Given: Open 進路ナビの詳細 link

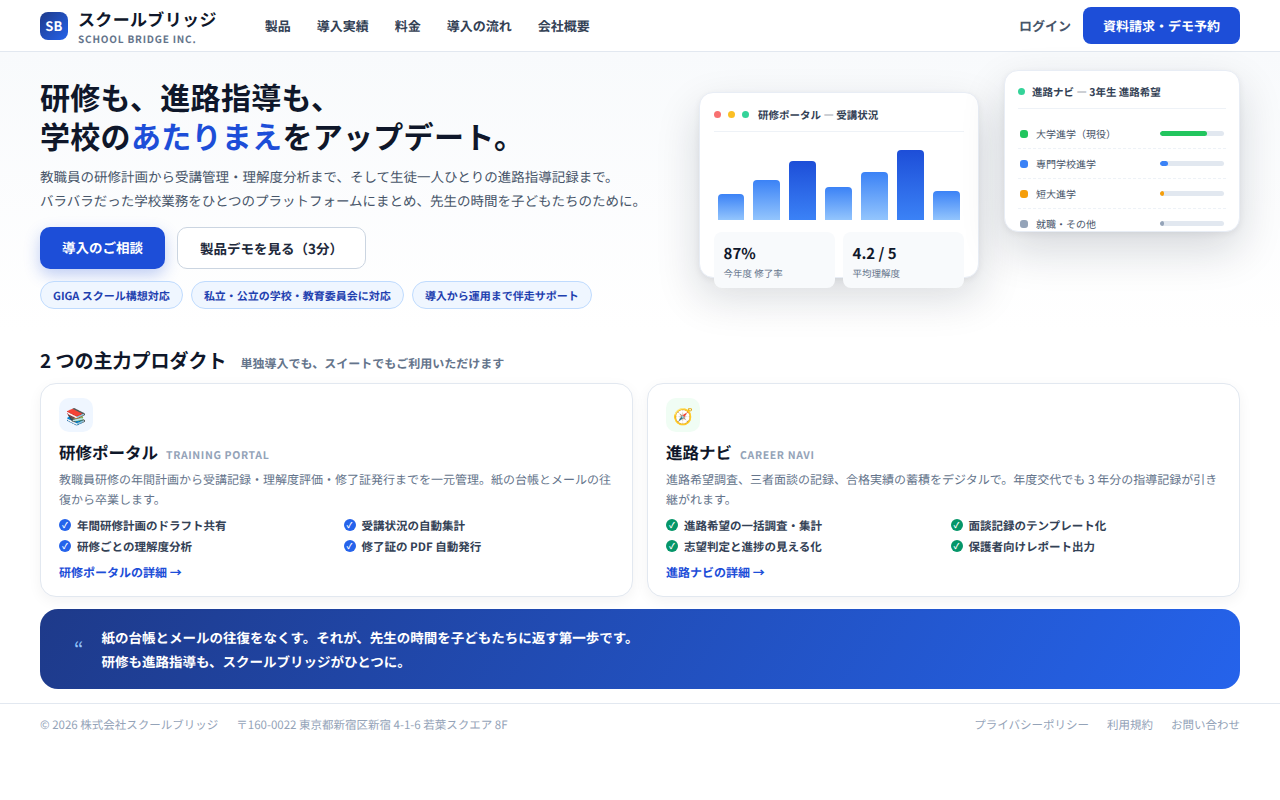Looking at the screenshot, I should tap(715, 572).
